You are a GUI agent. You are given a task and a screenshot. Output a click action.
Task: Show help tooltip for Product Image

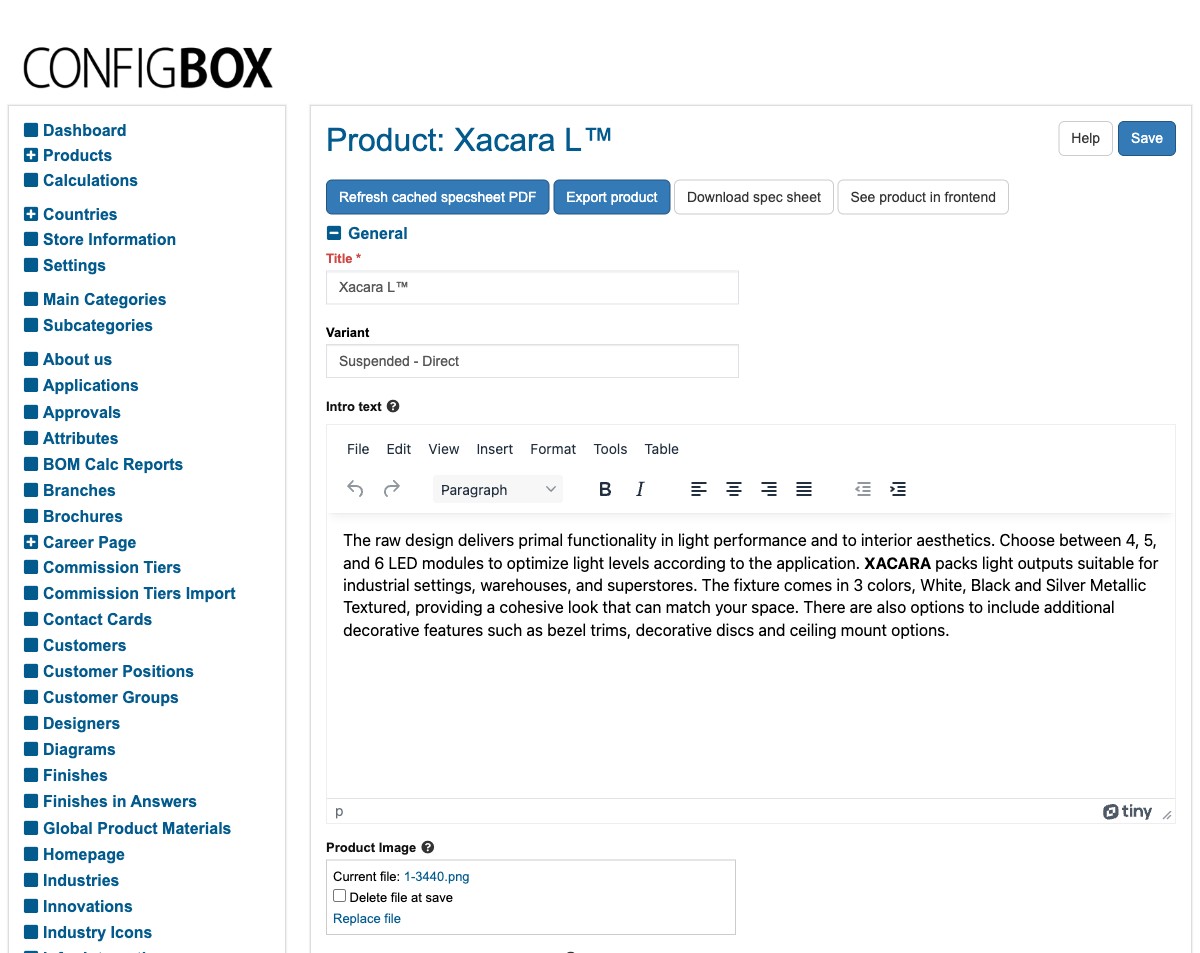pos(428,847)
